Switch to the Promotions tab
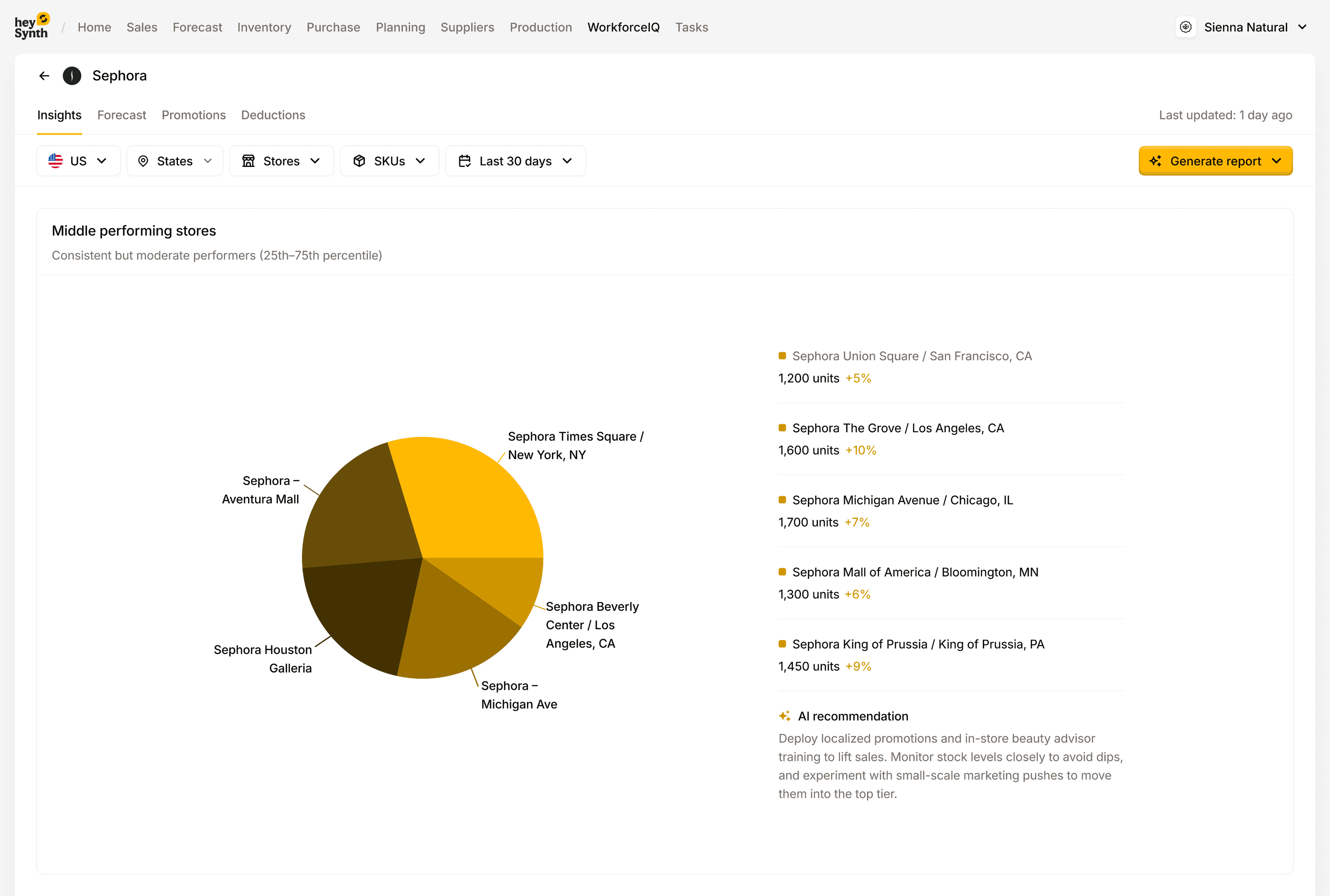This screenshot has width=1330, height=896. 194,115
